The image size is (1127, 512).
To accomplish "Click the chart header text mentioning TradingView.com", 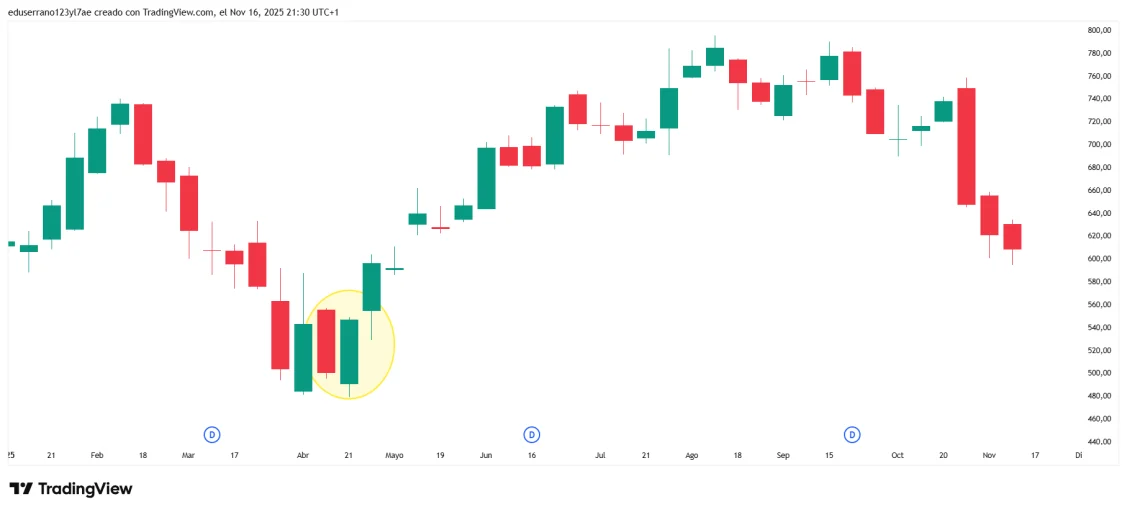I will (x=173, y=12).
